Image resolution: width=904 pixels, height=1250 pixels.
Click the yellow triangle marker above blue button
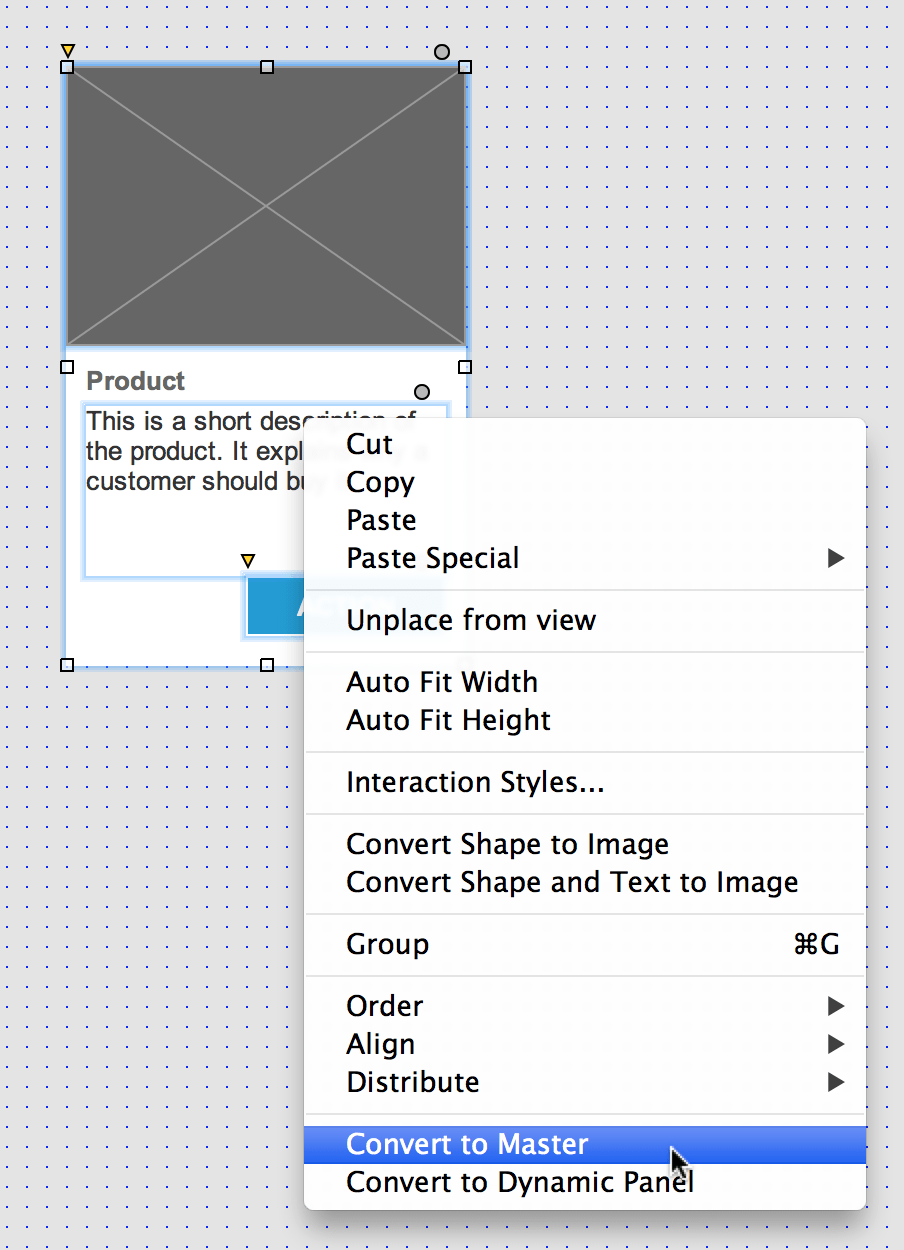pyautogui.click(x=248, y=561)
